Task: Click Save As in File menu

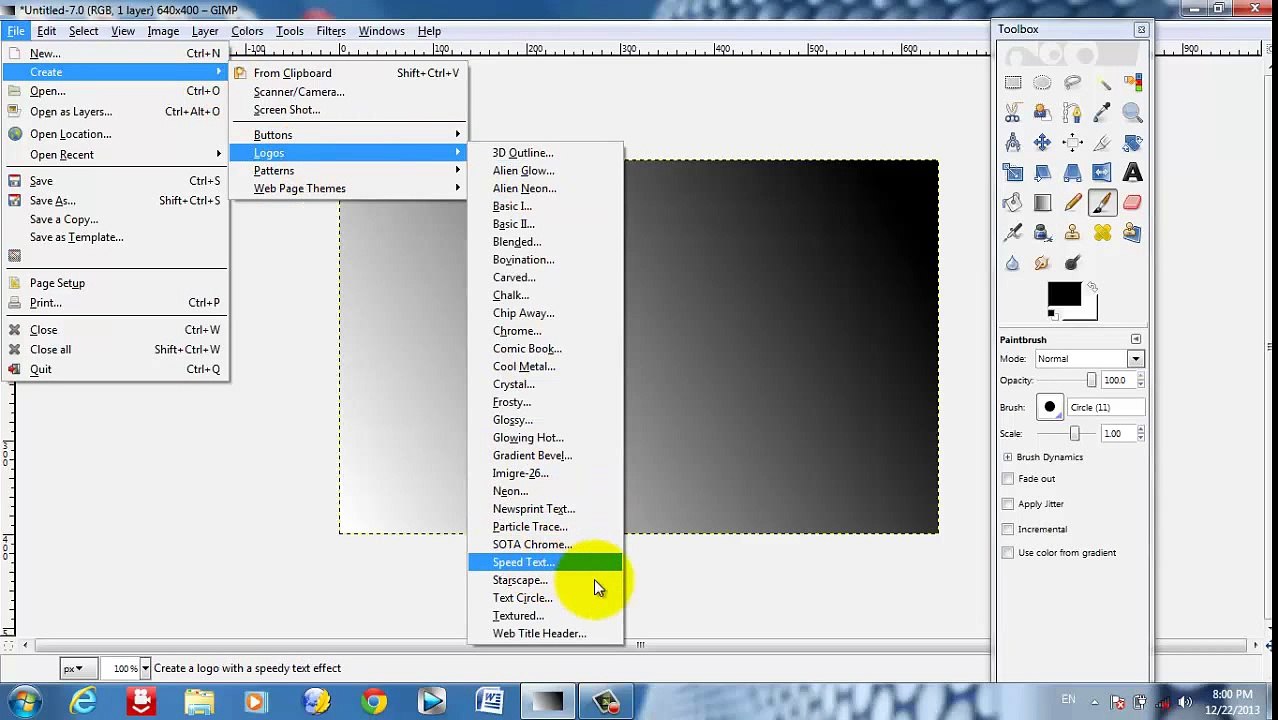Action: (115, 201)
